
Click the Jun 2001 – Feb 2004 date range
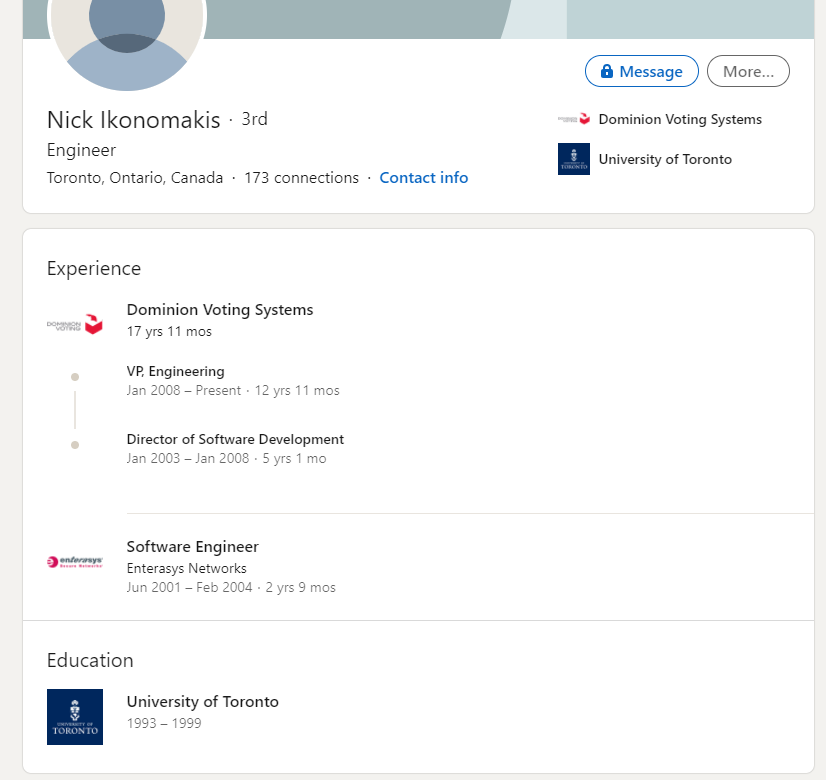click(189, 587)
